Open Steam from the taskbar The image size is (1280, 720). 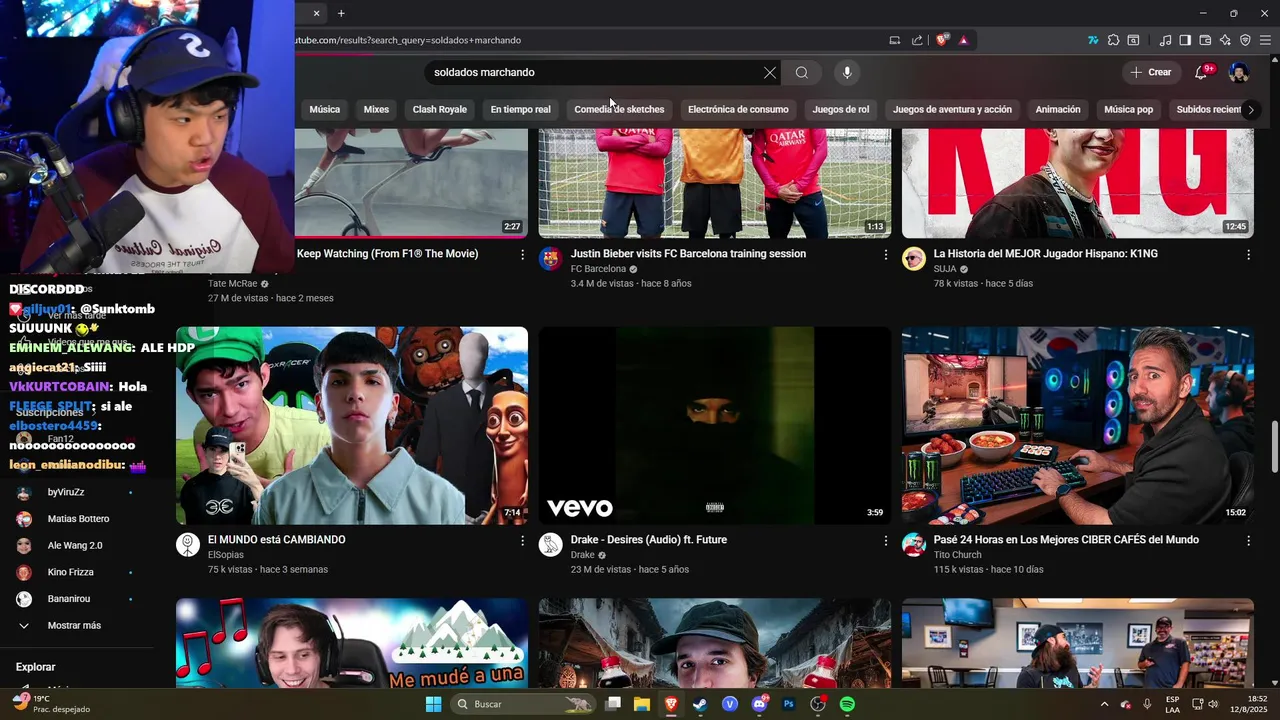coord(700,704)
